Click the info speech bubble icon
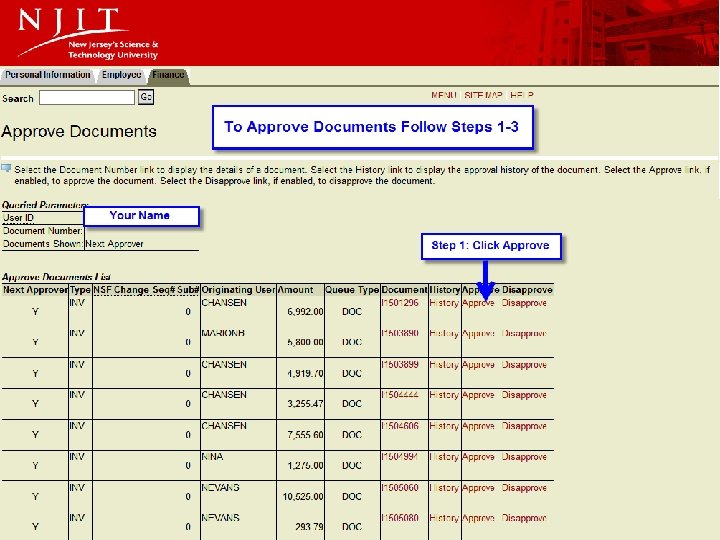 [6, 168]
